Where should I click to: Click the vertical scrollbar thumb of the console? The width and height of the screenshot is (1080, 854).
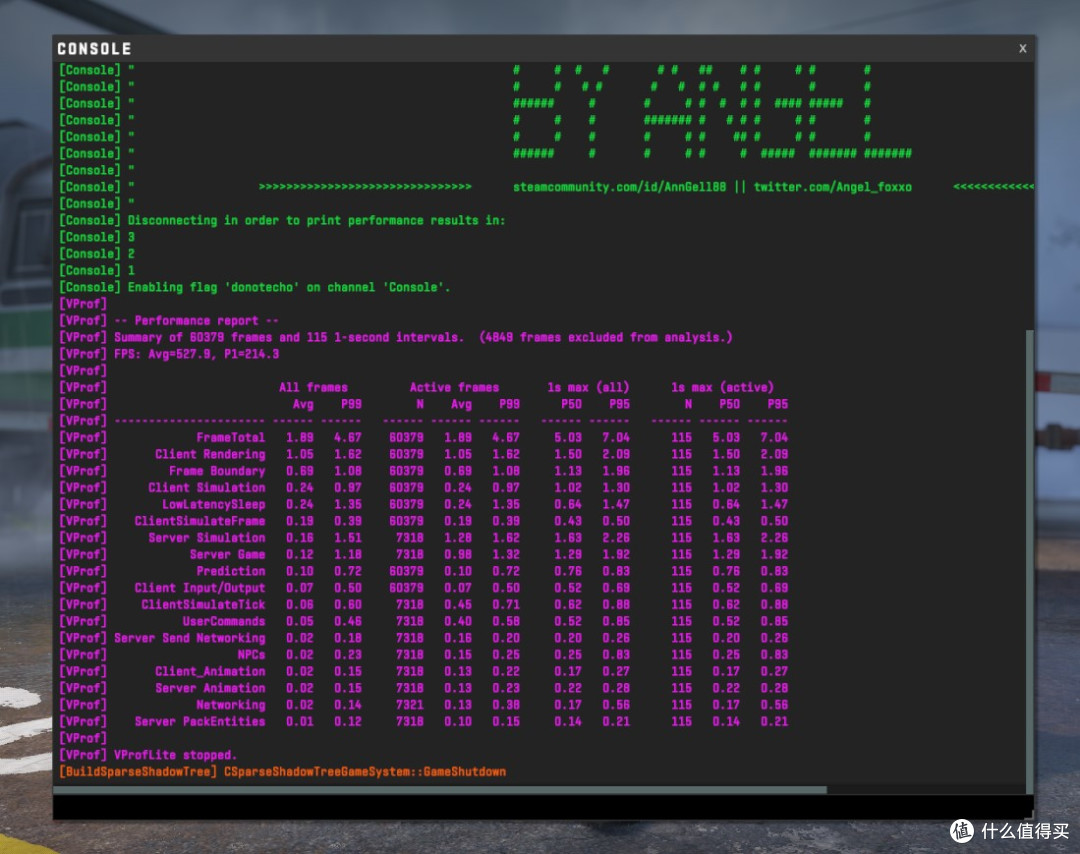tap(1030, 562)
